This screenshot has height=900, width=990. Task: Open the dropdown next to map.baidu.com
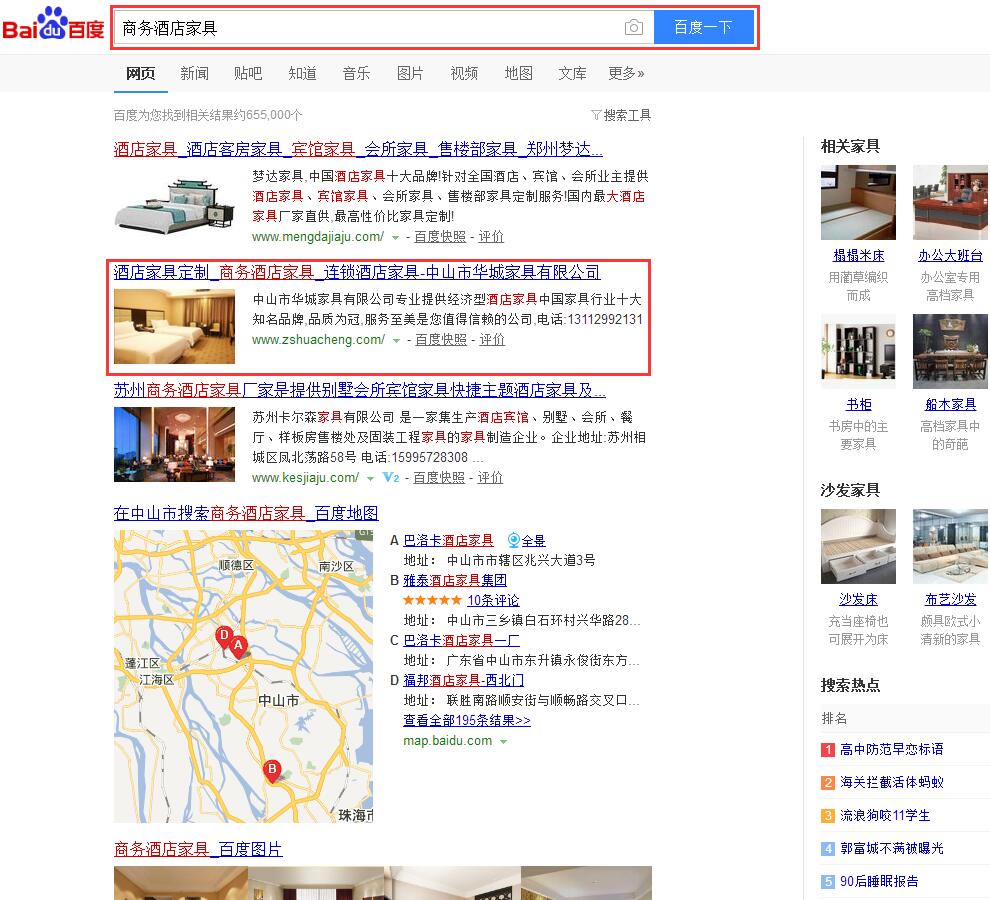503,742
